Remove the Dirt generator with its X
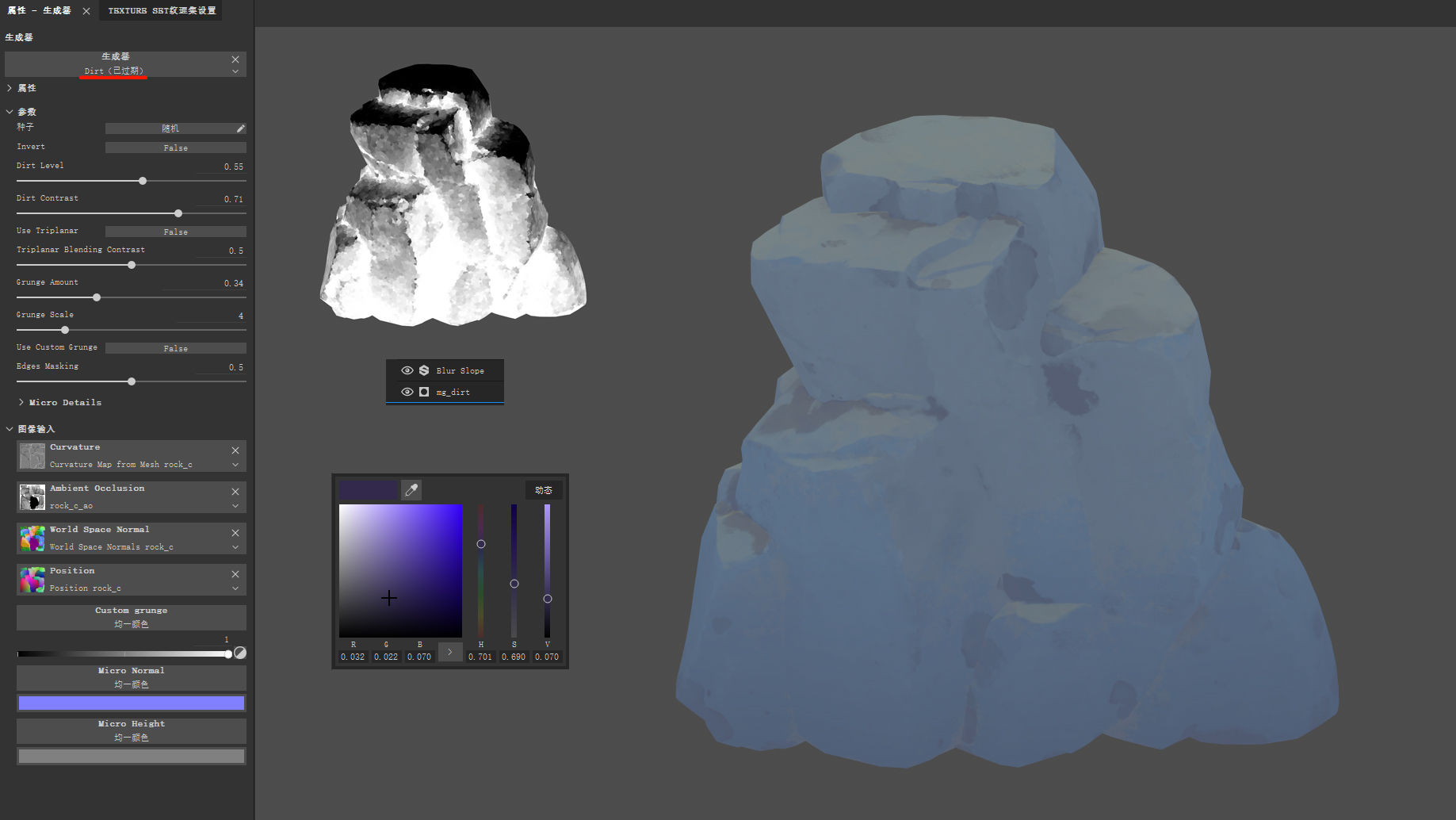The height and width of the screenshot is (820, 1456). click(235, 59)
